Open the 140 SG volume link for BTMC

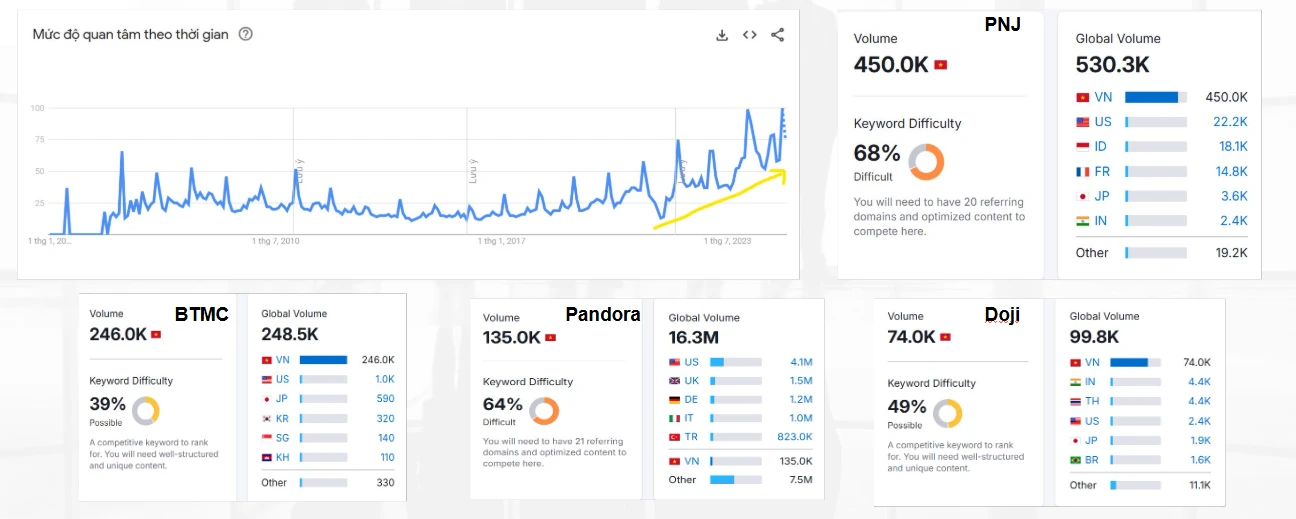pos(385,438)
